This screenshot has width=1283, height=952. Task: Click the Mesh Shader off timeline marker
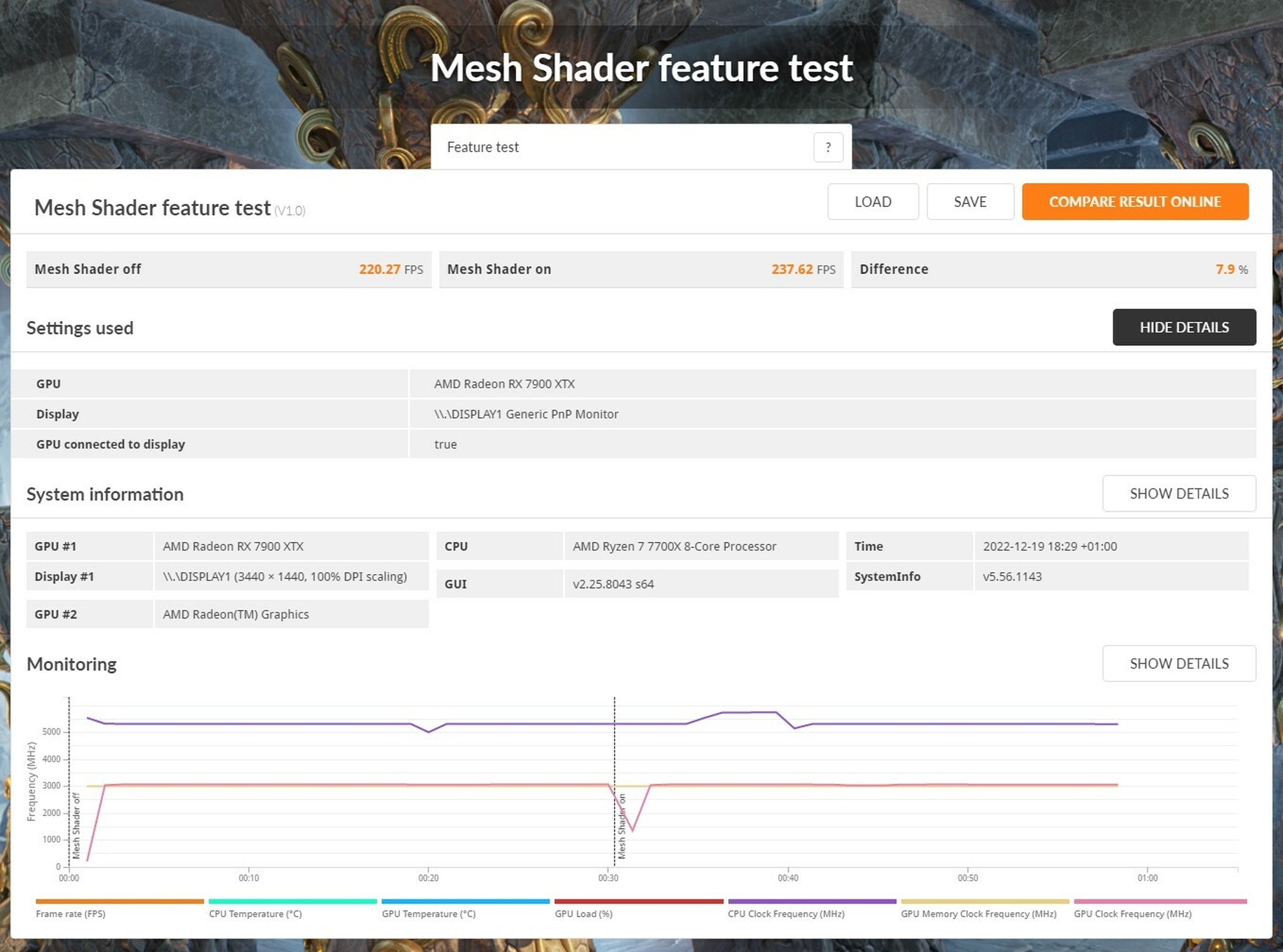coord(76,826)
